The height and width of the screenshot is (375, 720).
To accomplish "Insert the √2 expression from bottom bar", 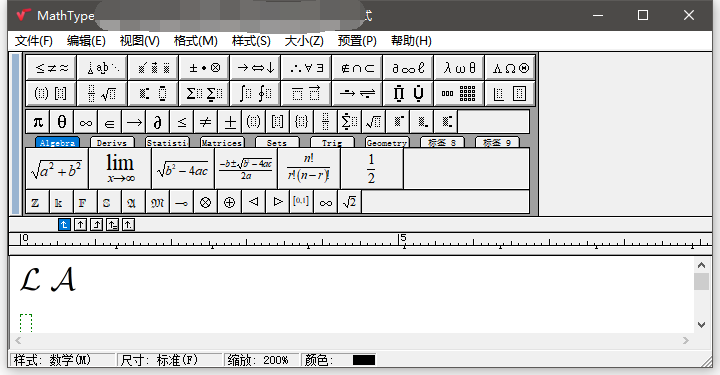I will pos(349,202).
